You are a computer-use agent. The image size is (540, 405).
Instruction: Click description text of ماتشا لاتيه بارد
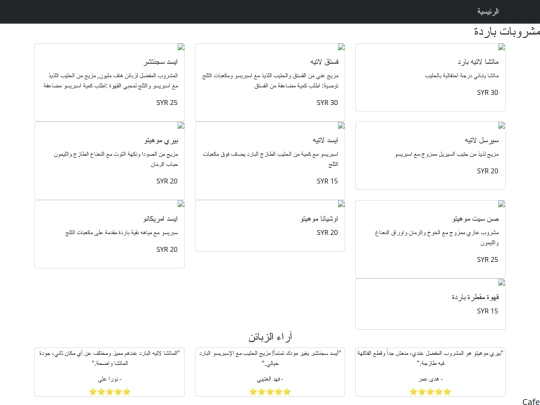click(x=461, y=76)
